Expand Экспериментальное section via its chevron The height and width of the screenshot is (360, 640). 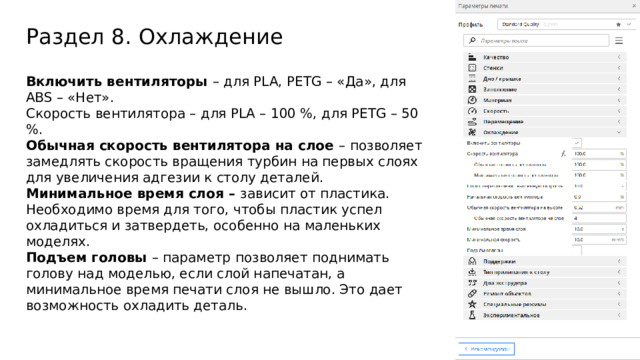click(x=619, y=315)
